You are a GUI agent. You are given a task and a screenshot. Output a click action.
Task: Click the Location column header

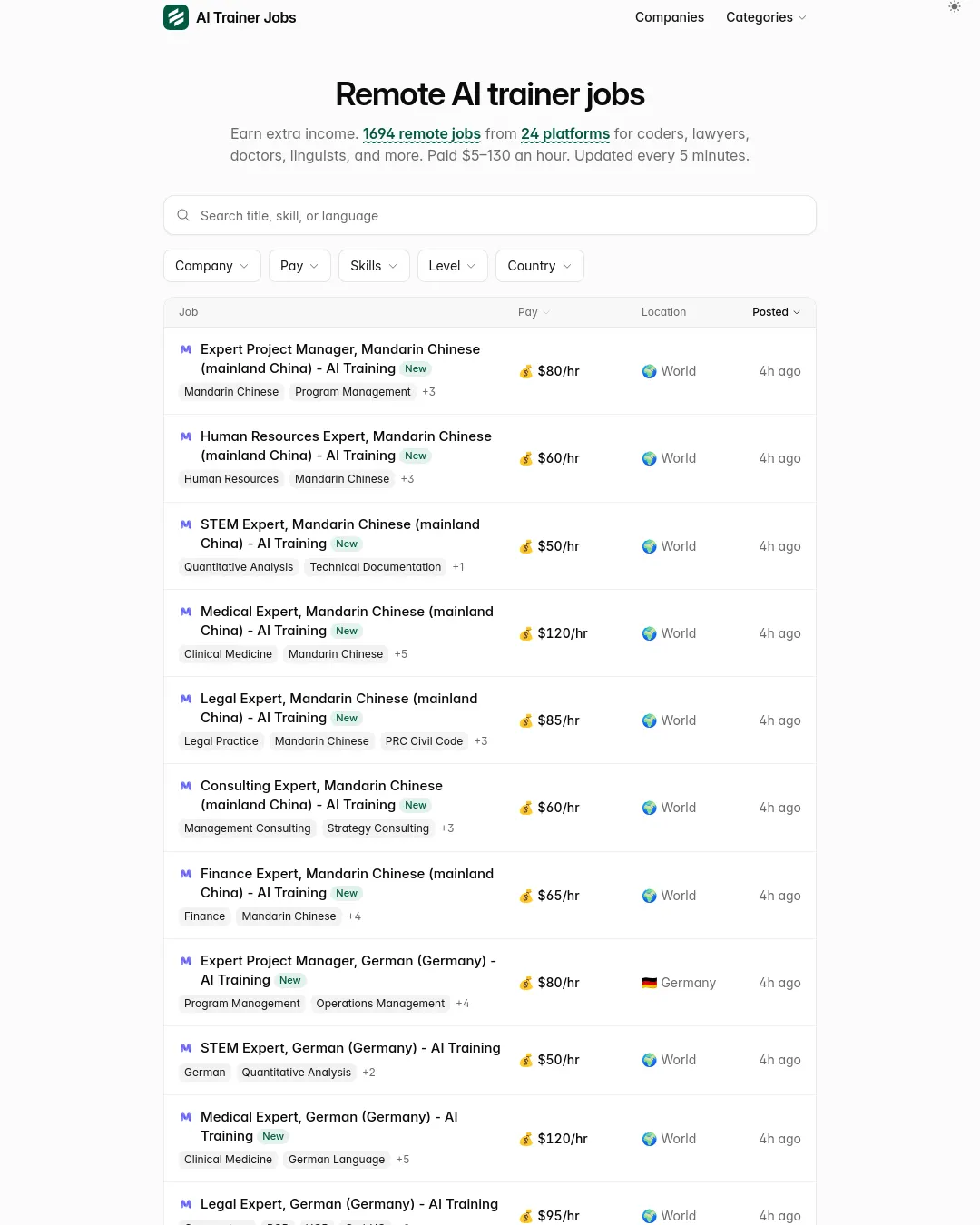point(663,312)
